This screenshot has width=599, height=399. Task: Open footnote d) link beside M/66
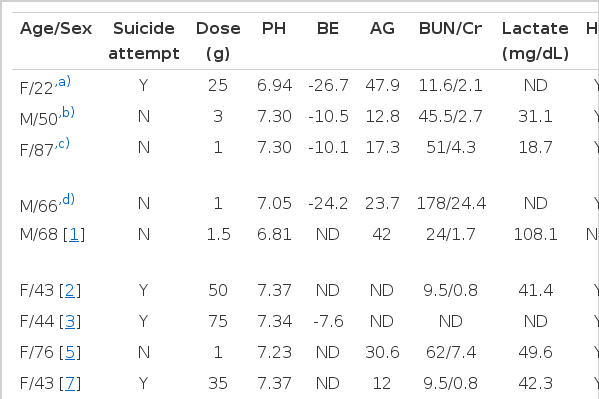pos(66,200)
